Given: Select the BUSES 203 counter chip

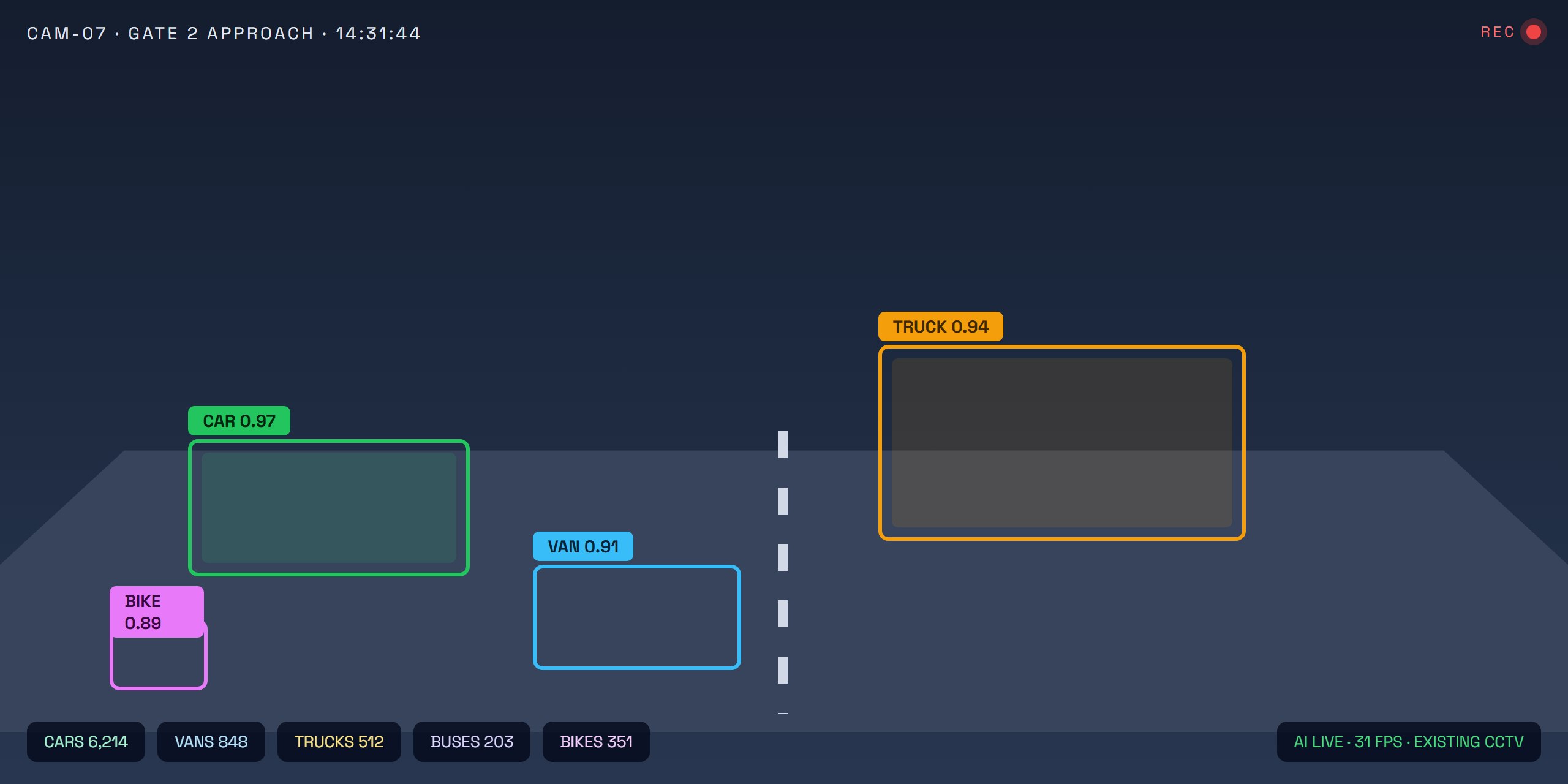Looking at the screenshot, I should pos(472,742).
